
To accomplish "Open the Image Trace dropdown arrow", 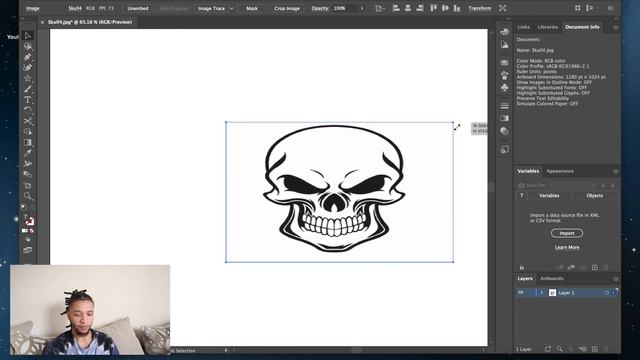I will click(x=232, y=8).
